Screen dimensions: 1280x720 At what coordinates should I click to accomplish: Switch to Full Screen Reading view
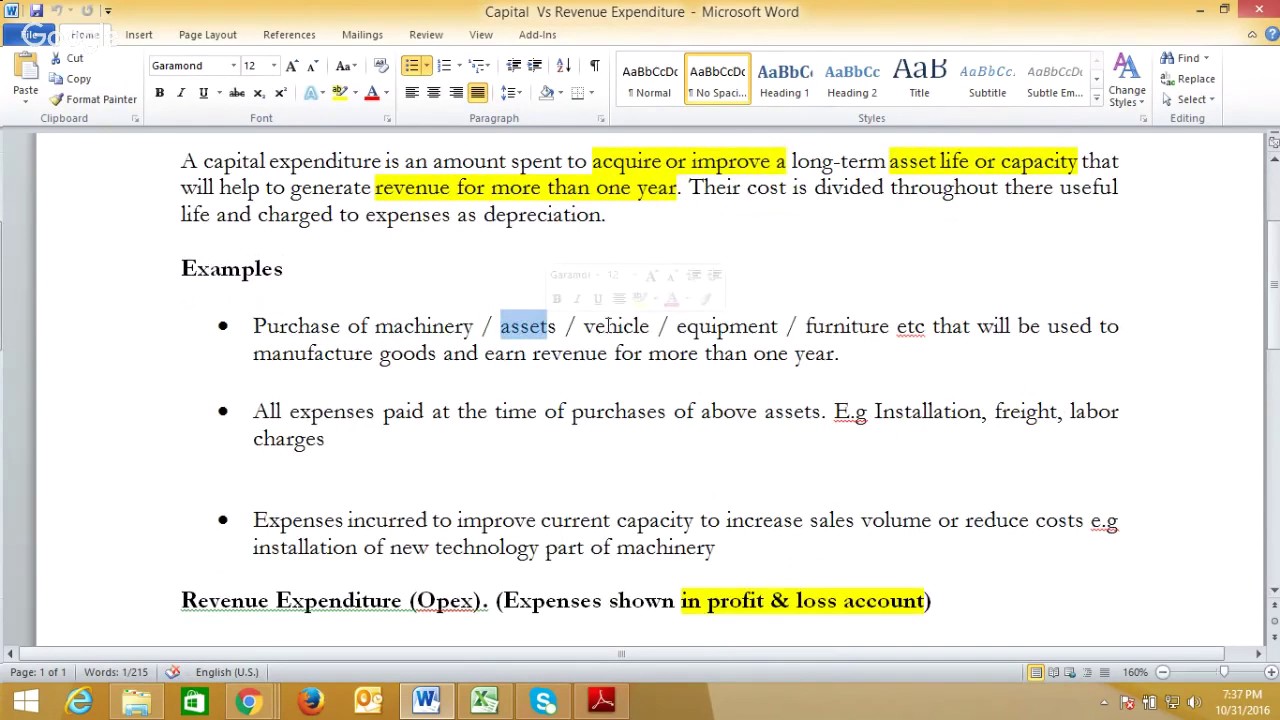(x=1053, y=672)
